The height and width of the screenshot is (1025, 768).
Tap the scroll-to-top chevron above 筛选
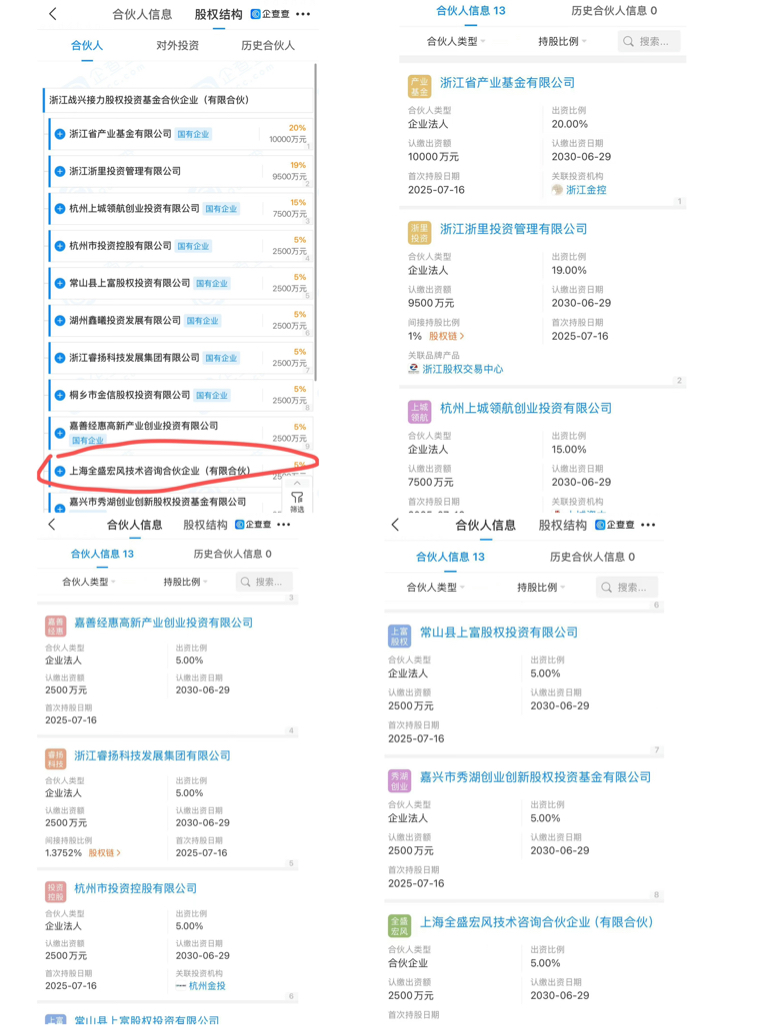tap(297, 482)
